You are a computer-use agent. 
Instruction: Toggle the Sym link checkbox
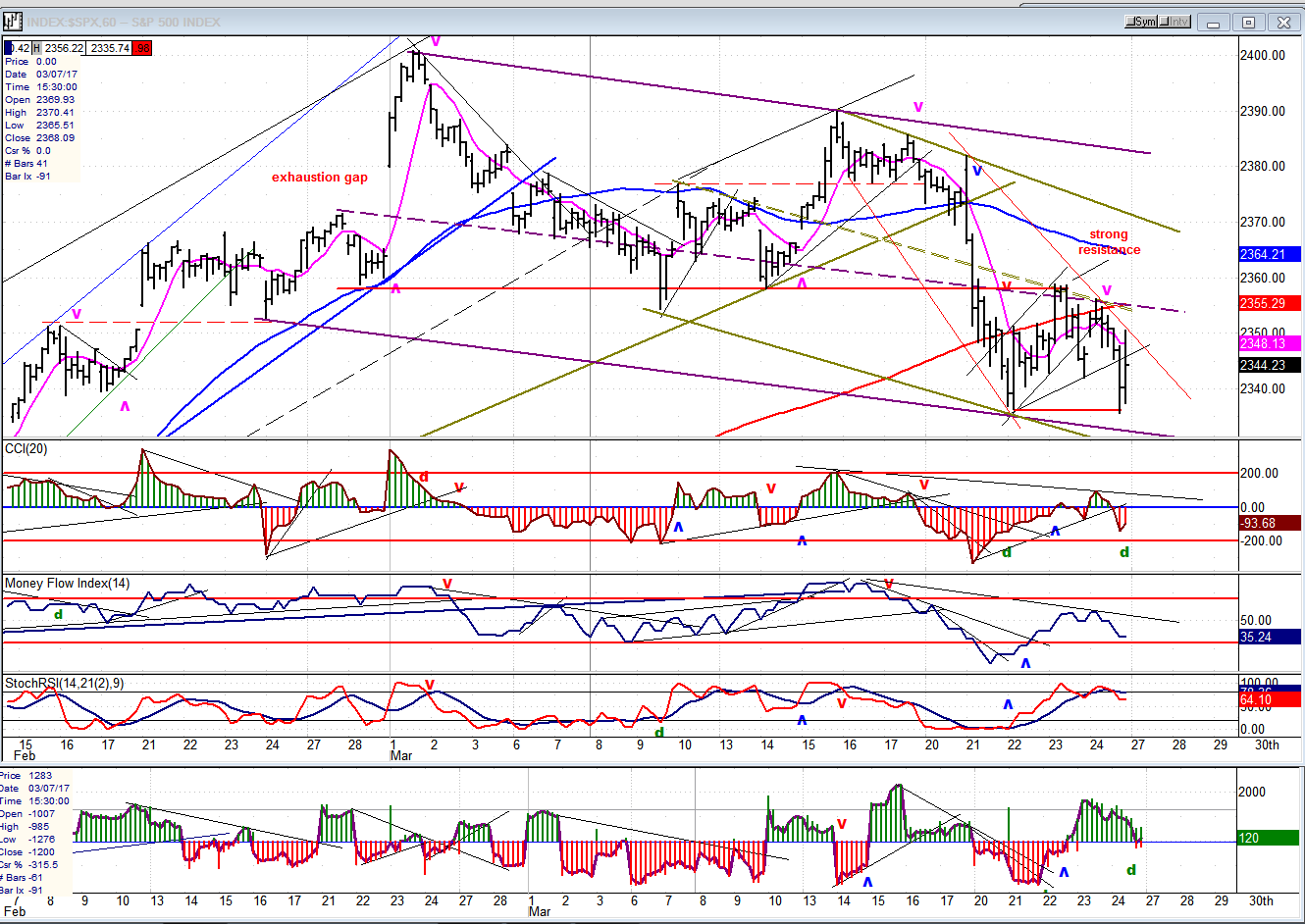1142,22
